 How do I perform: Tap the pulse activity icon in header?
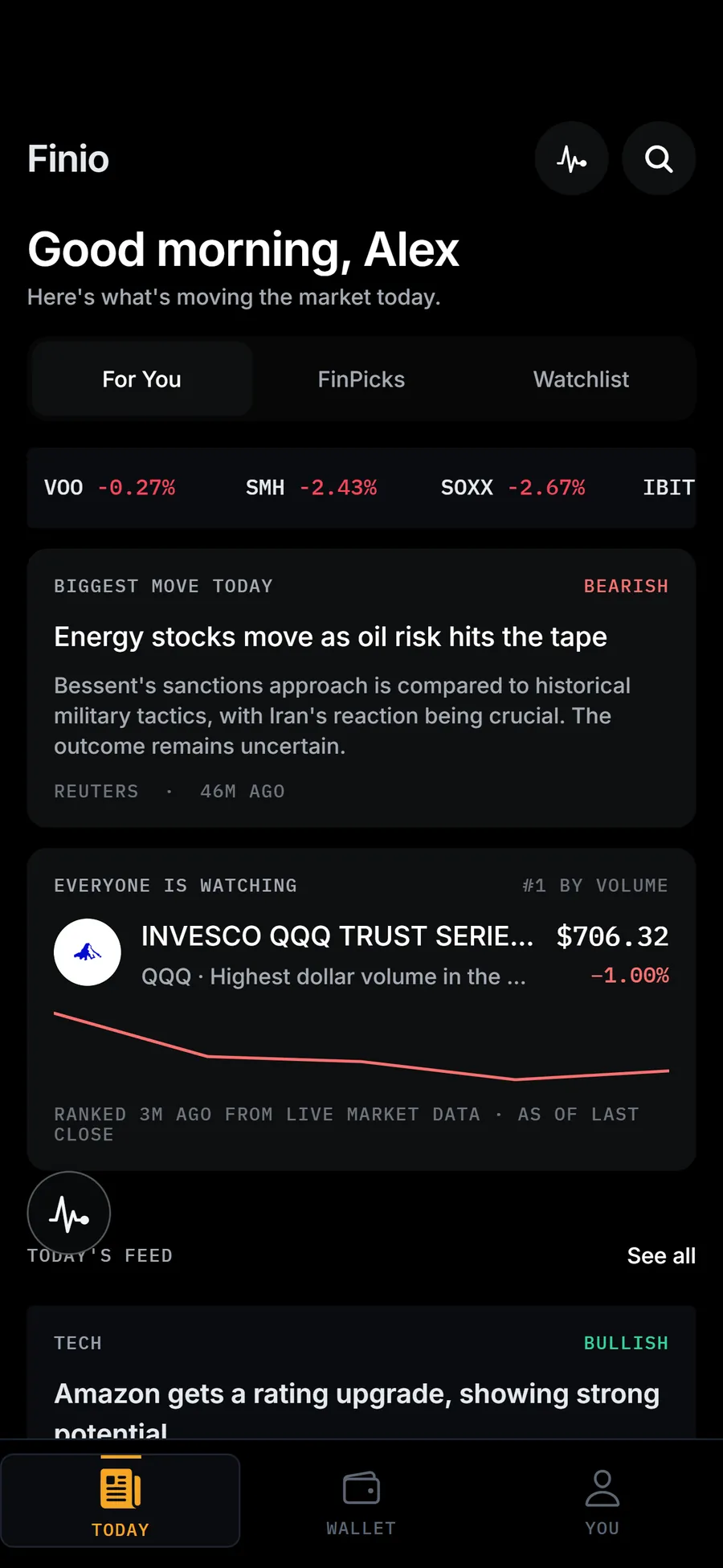point(572,158)
